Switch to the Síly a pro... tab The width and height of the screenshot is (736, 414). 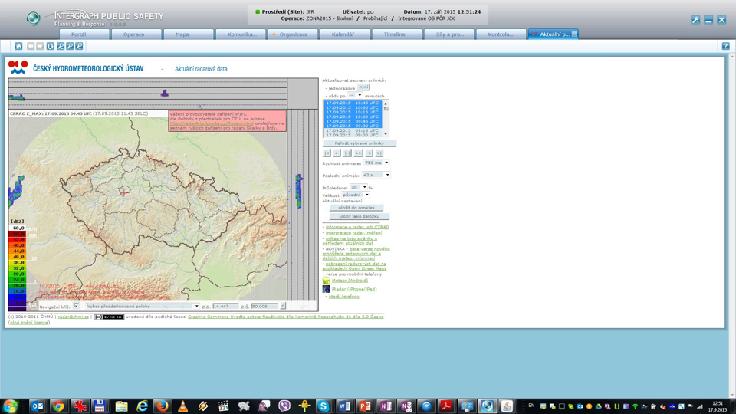click(x=449, y=34)
